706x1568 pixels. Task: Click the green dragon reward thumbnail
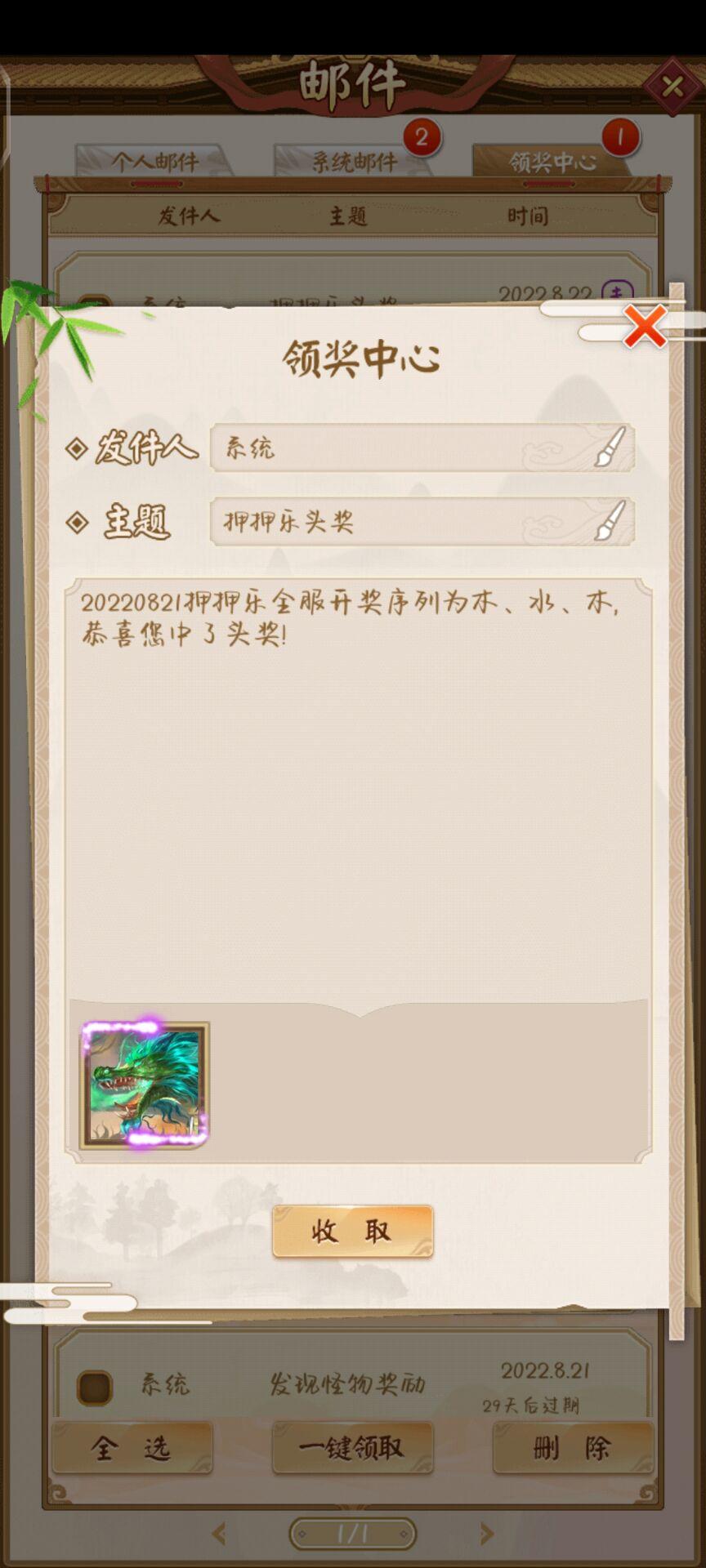point(145,1085)
